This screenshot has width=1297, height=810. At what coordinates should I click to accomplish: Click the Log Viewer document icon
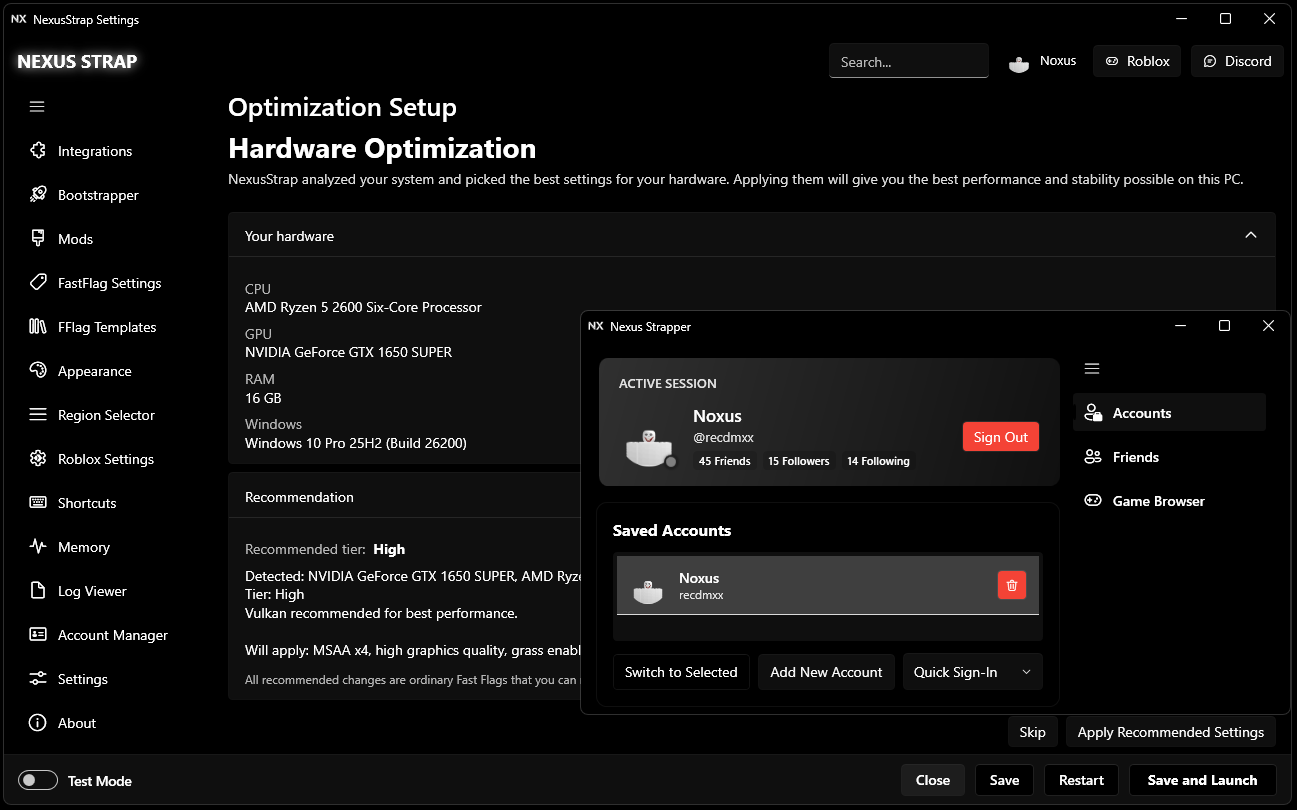point(38,591)
